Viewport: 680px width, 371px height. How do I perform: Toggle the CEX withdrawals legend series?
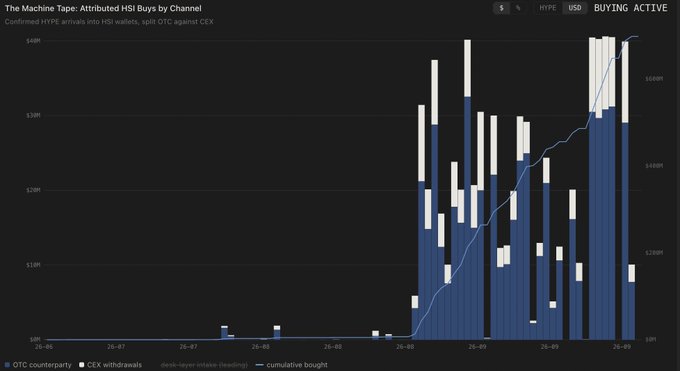[110, 365]
